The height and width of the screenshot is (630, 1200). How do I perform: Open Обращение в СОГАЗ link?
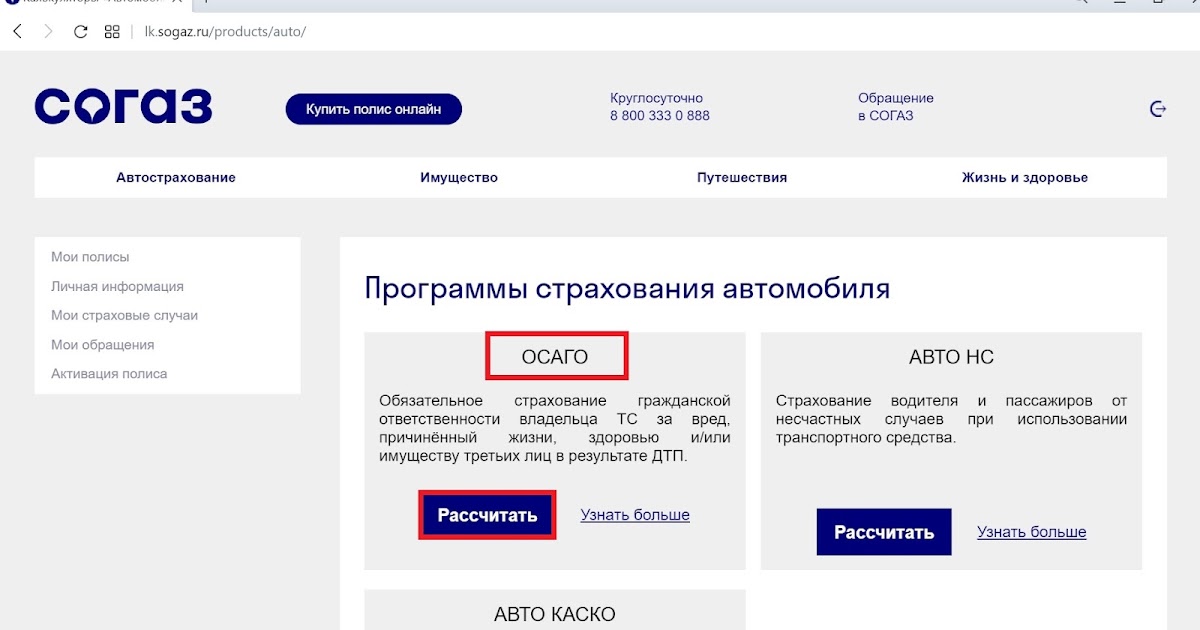pyautogui.click(x=895, y=107)
